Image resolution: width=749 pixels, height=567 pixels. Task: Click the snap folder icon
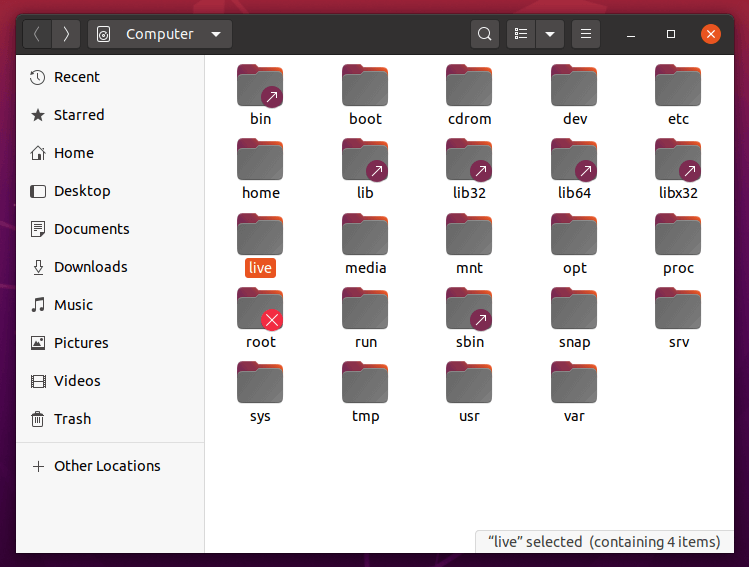pyautogui.click(x=574, y=309)
